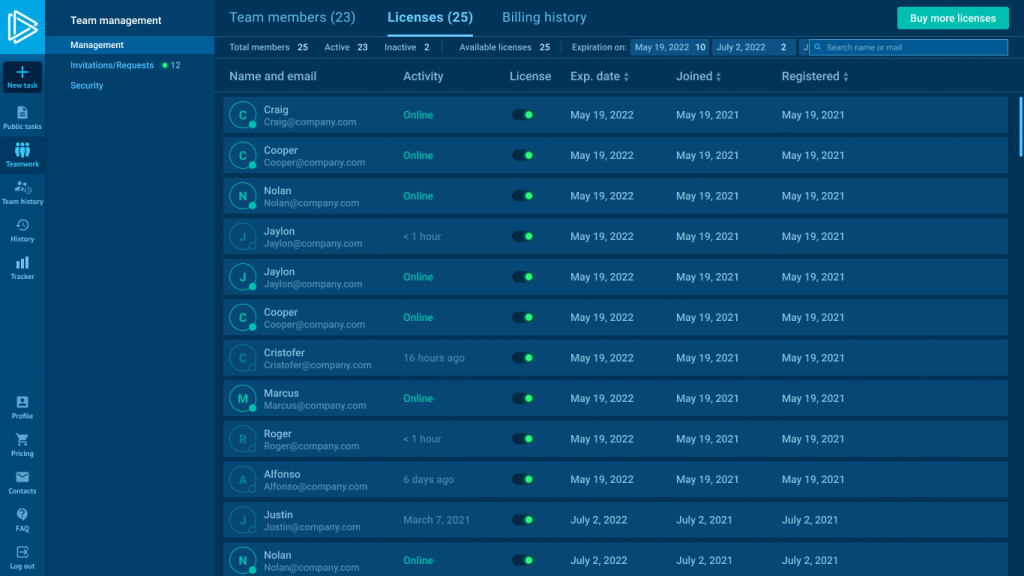The width and height of the screenshot is (1024, 576).
Task: Open Profile from sidebar
Action: (x=22, y=407)
